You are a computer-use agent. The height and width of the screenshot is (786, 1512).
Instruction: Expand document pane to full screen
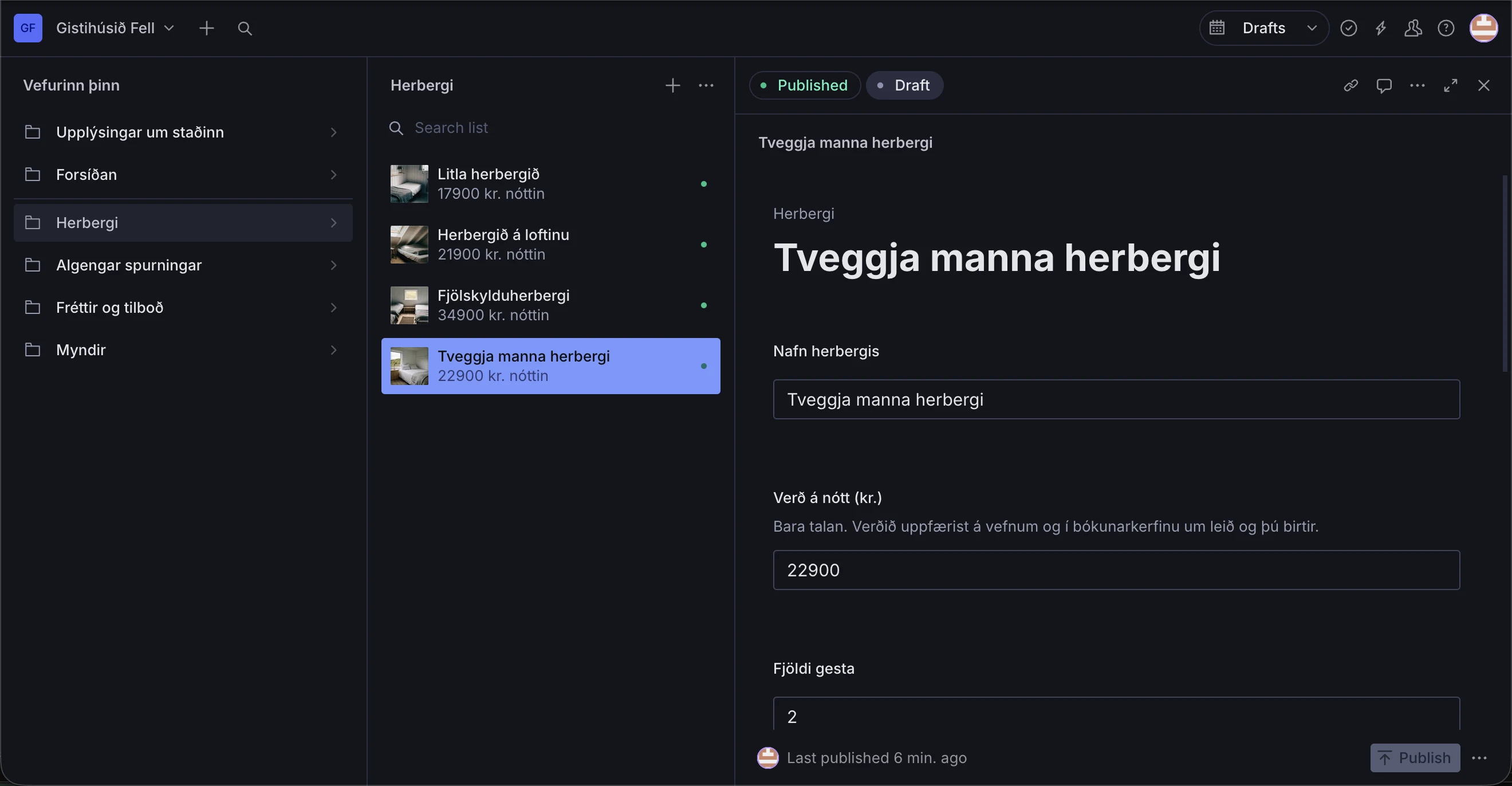tap(1450, 86)
